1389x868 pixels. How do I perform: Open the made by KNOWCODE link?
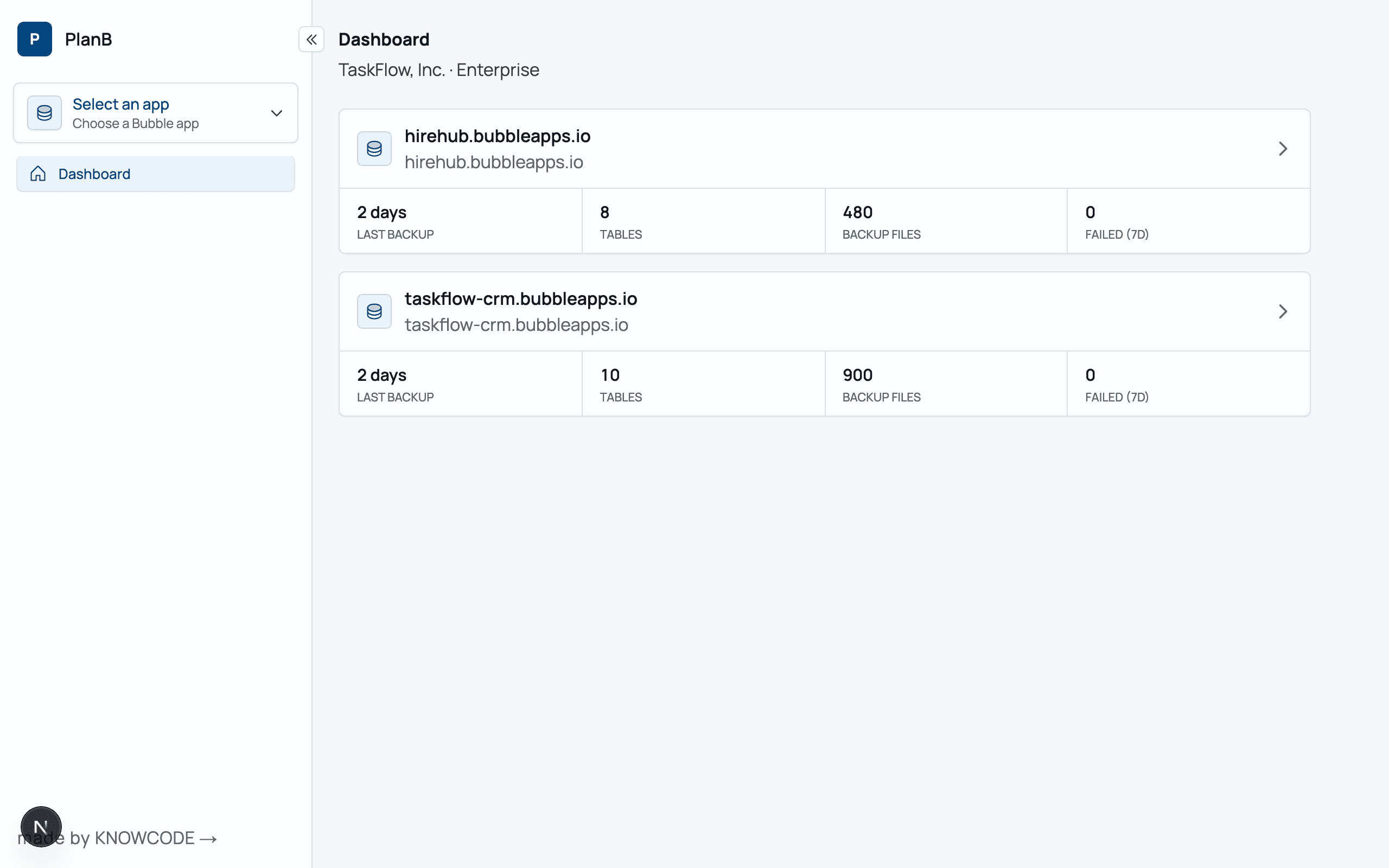(117, 838)
